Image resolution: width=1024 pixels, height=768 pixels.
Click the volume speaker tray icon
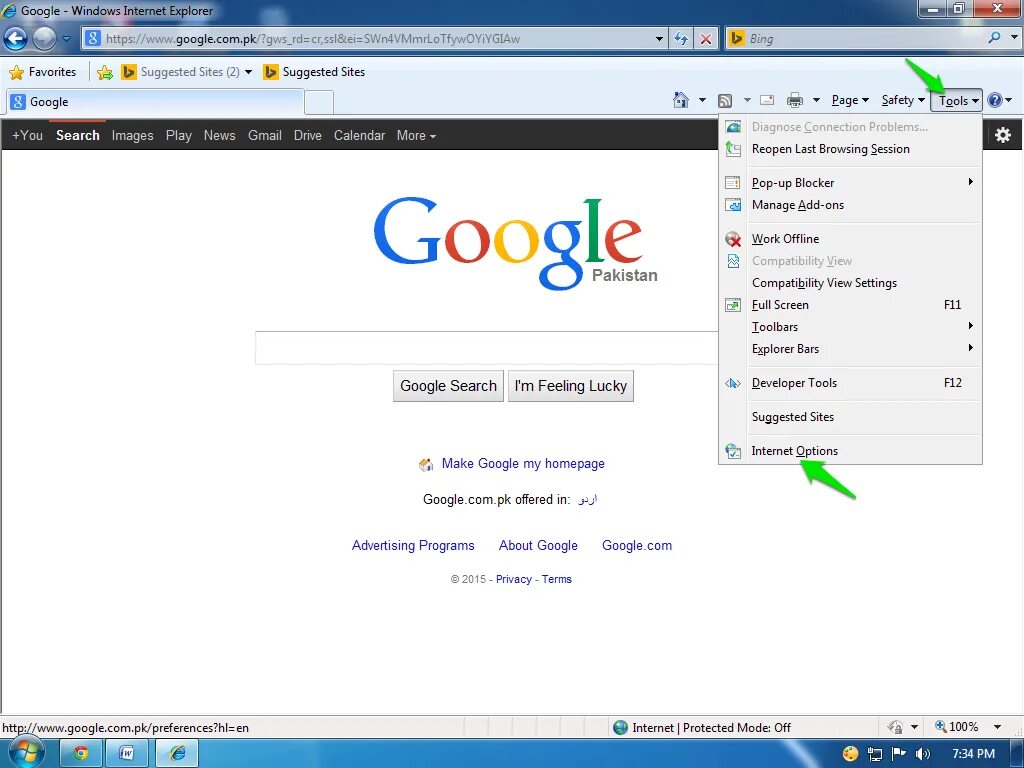(922, 754)
